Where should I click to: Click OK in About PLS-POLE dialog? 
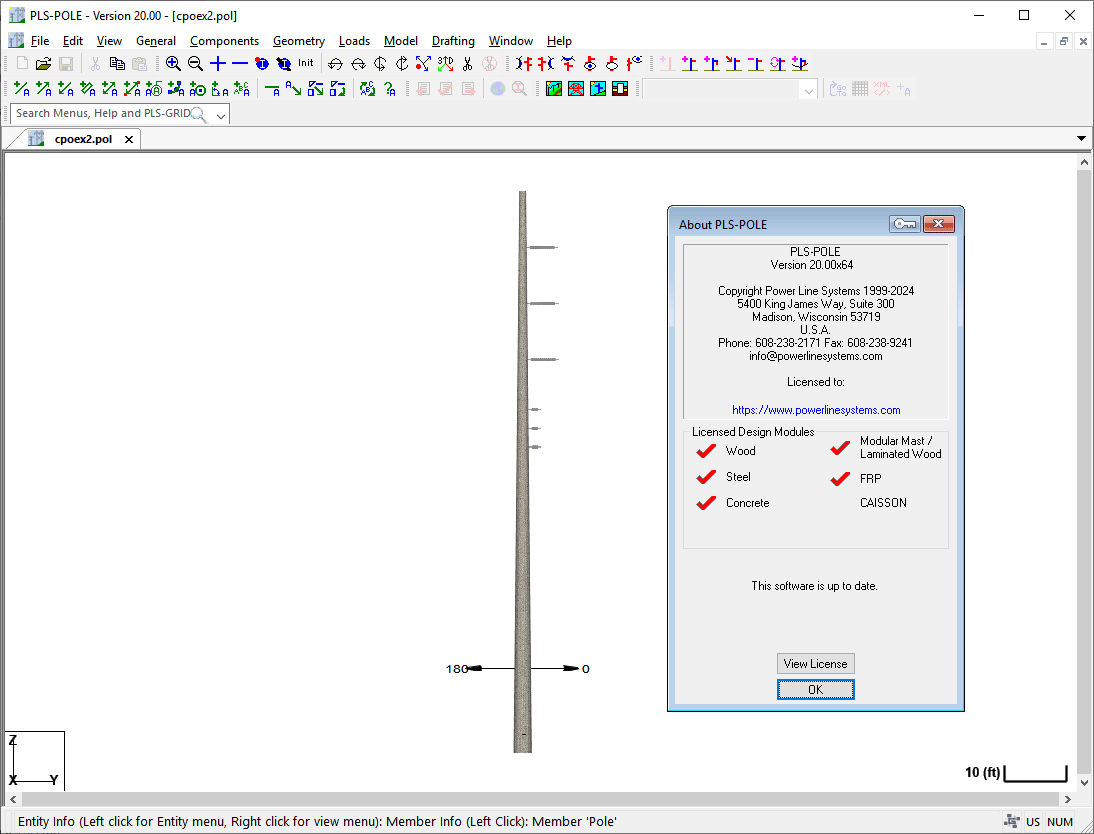815,690
